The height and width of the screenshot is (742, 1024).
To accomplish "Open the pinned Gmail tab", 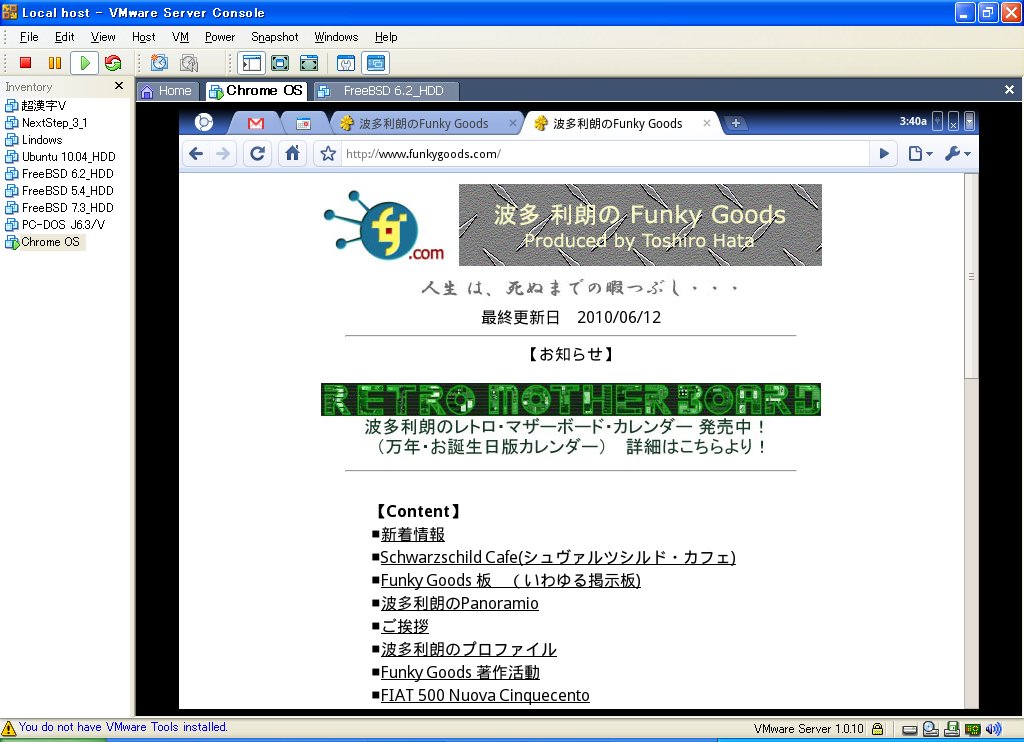I will (x=255, y=123).
